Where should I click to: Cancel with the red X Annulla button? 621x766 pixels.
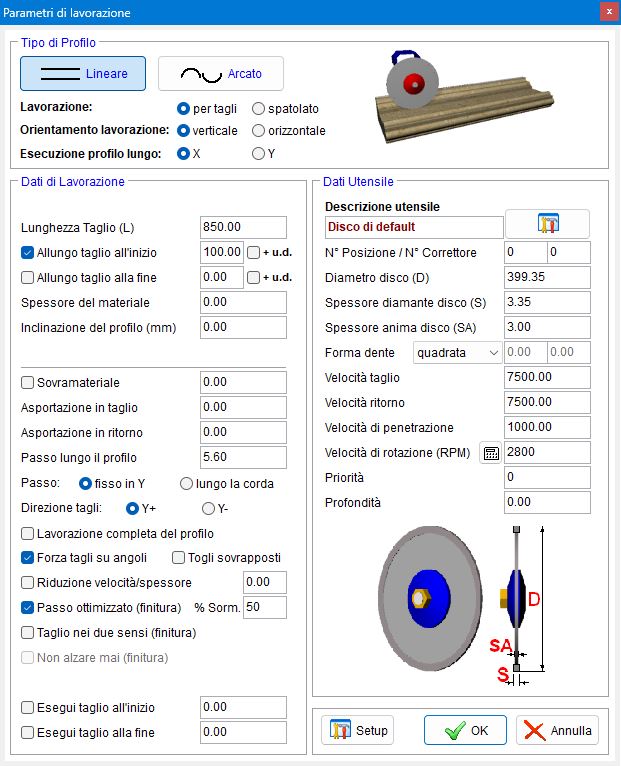point(557,730)
